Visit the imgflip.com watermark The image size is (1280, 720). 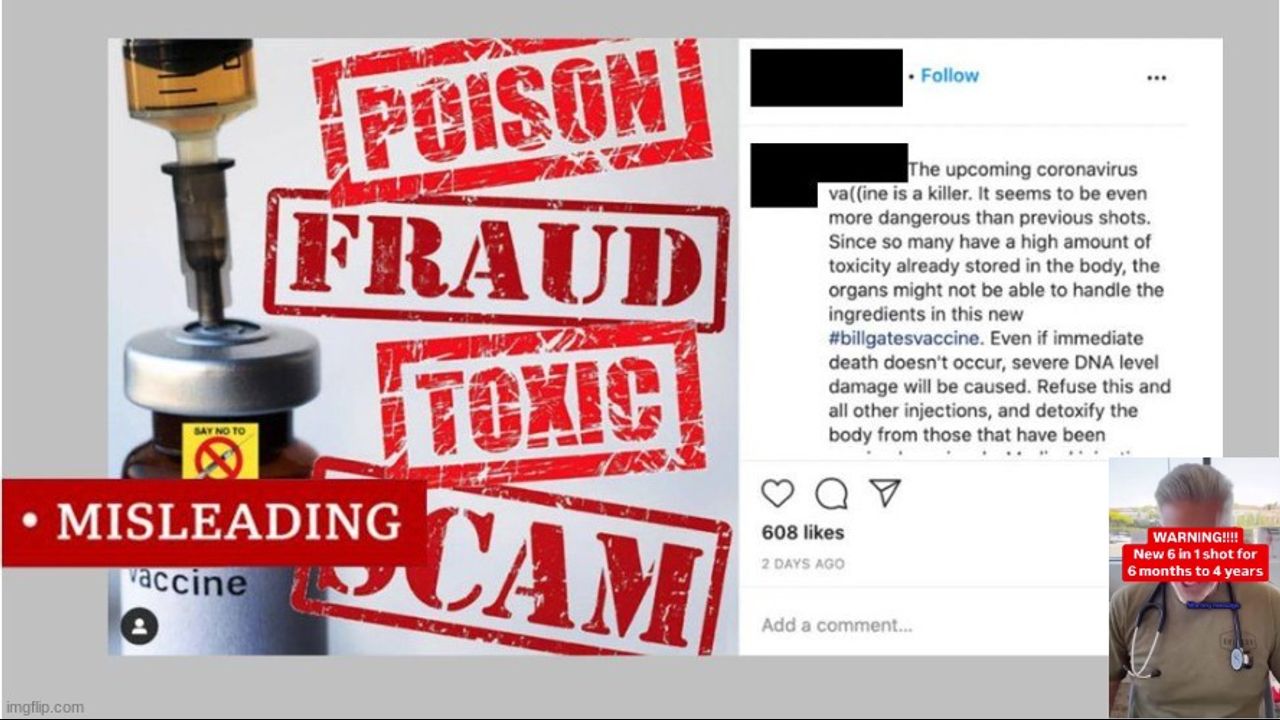pyautogui.click(x=43, y=707)
